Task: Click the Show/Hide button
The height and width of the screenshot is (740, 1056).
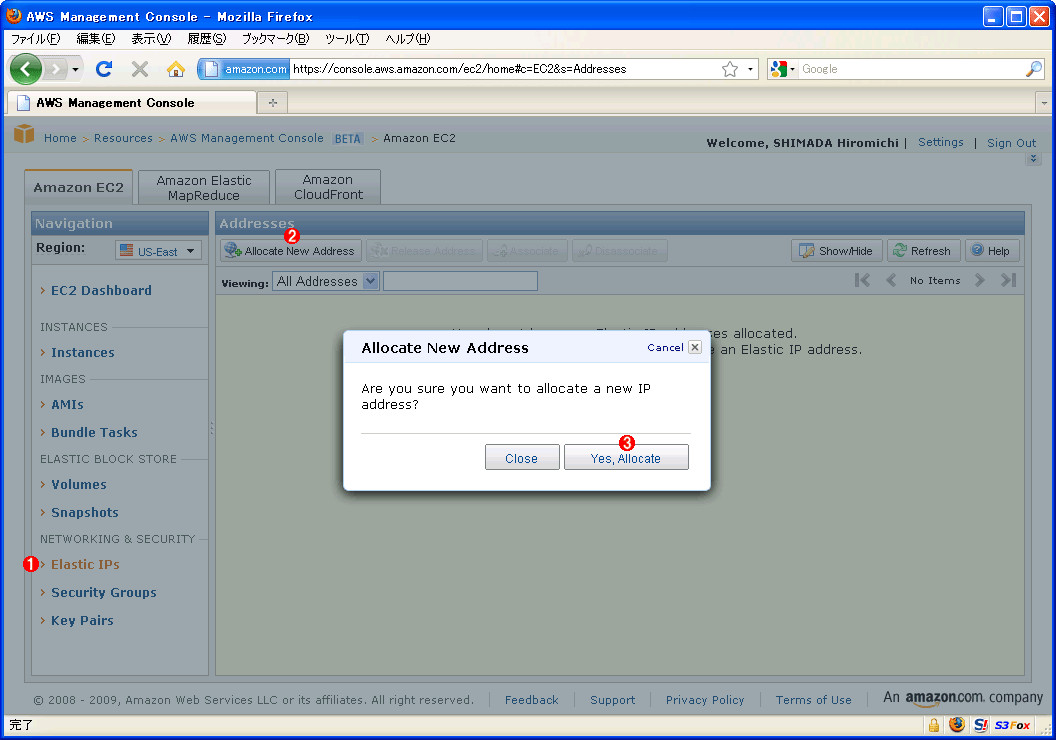Action: tap(836, 251)
